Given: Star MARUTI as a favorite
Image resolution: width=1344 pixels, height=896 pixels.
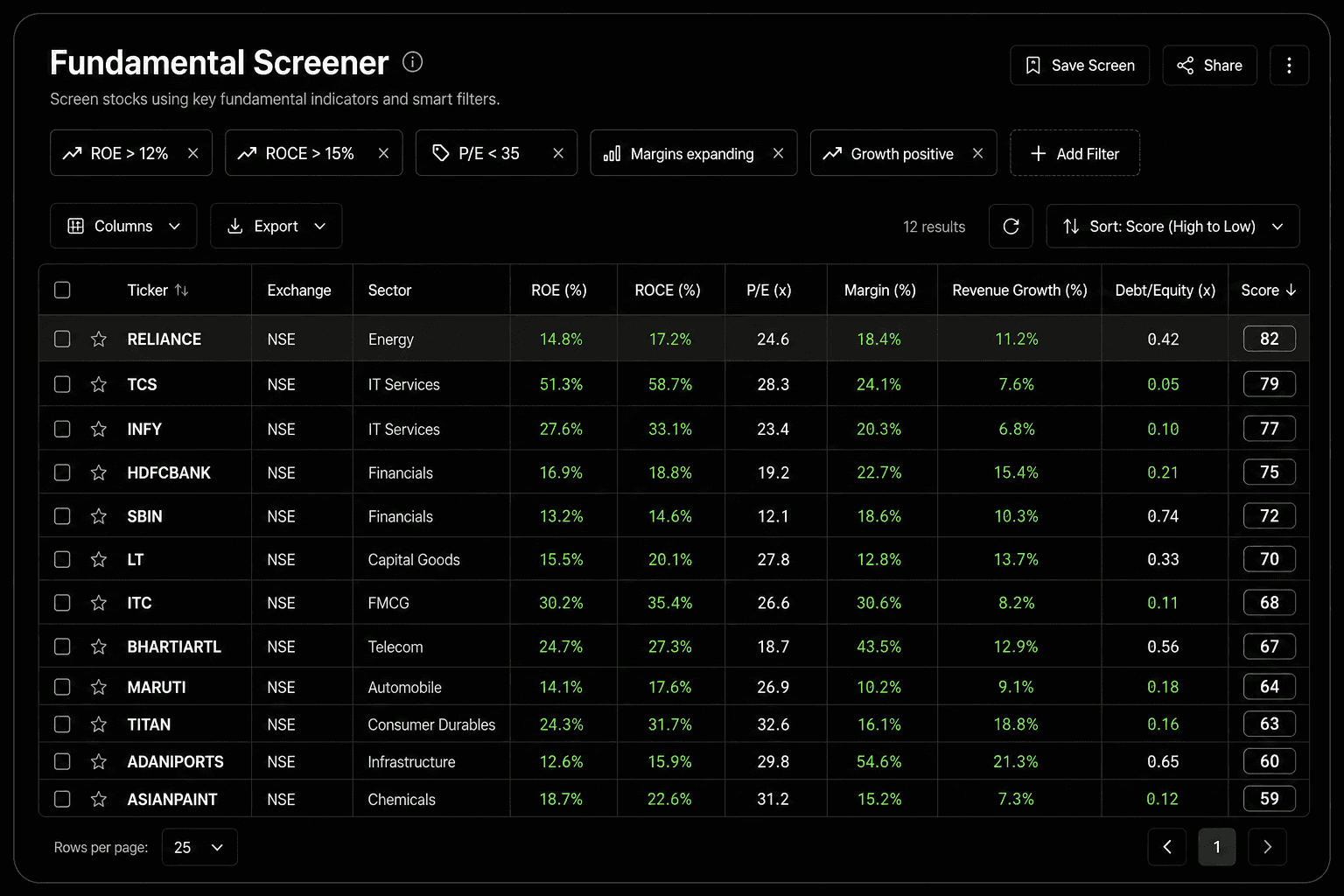Looking at the screenshot, I should click(99, 687).
